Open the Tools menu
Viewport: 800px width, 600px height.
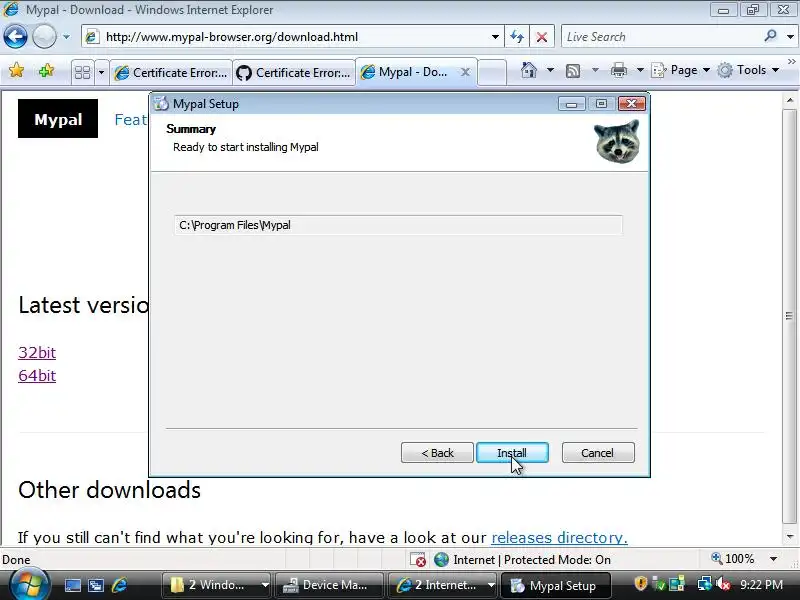tap(748, 70)
